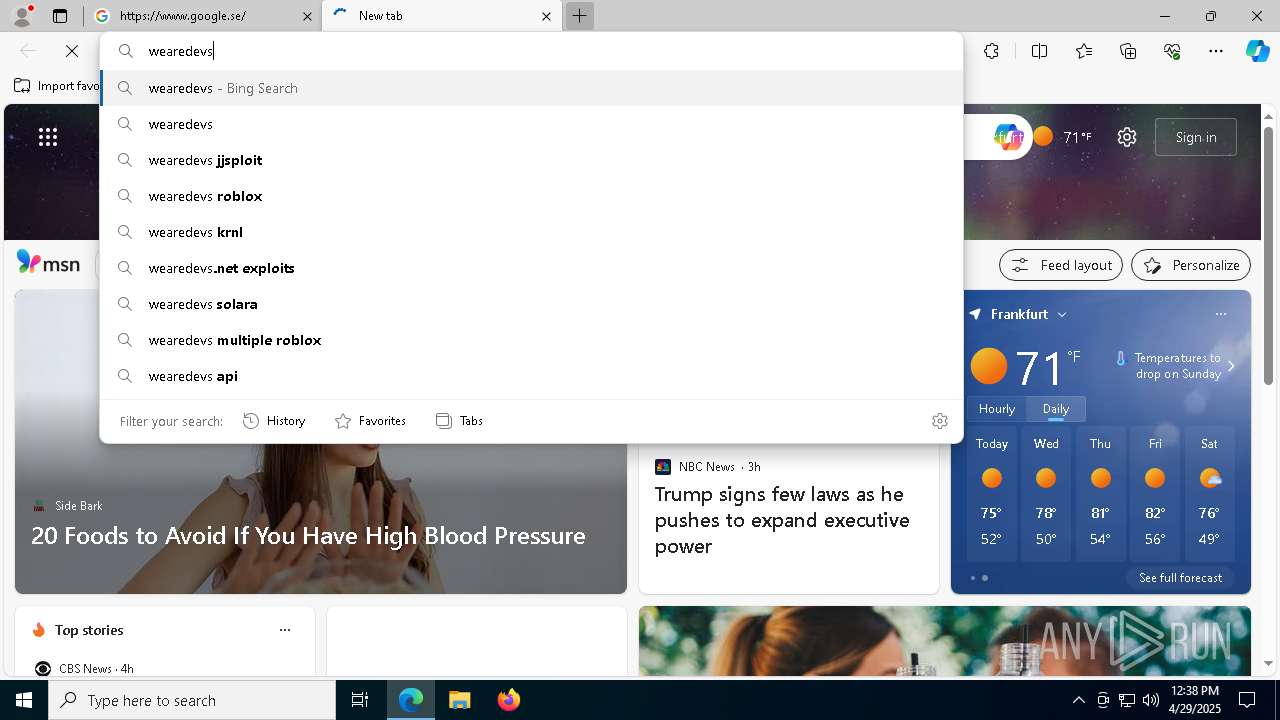
Task: Open the Edge profile icon
Action: pos(22,16)
